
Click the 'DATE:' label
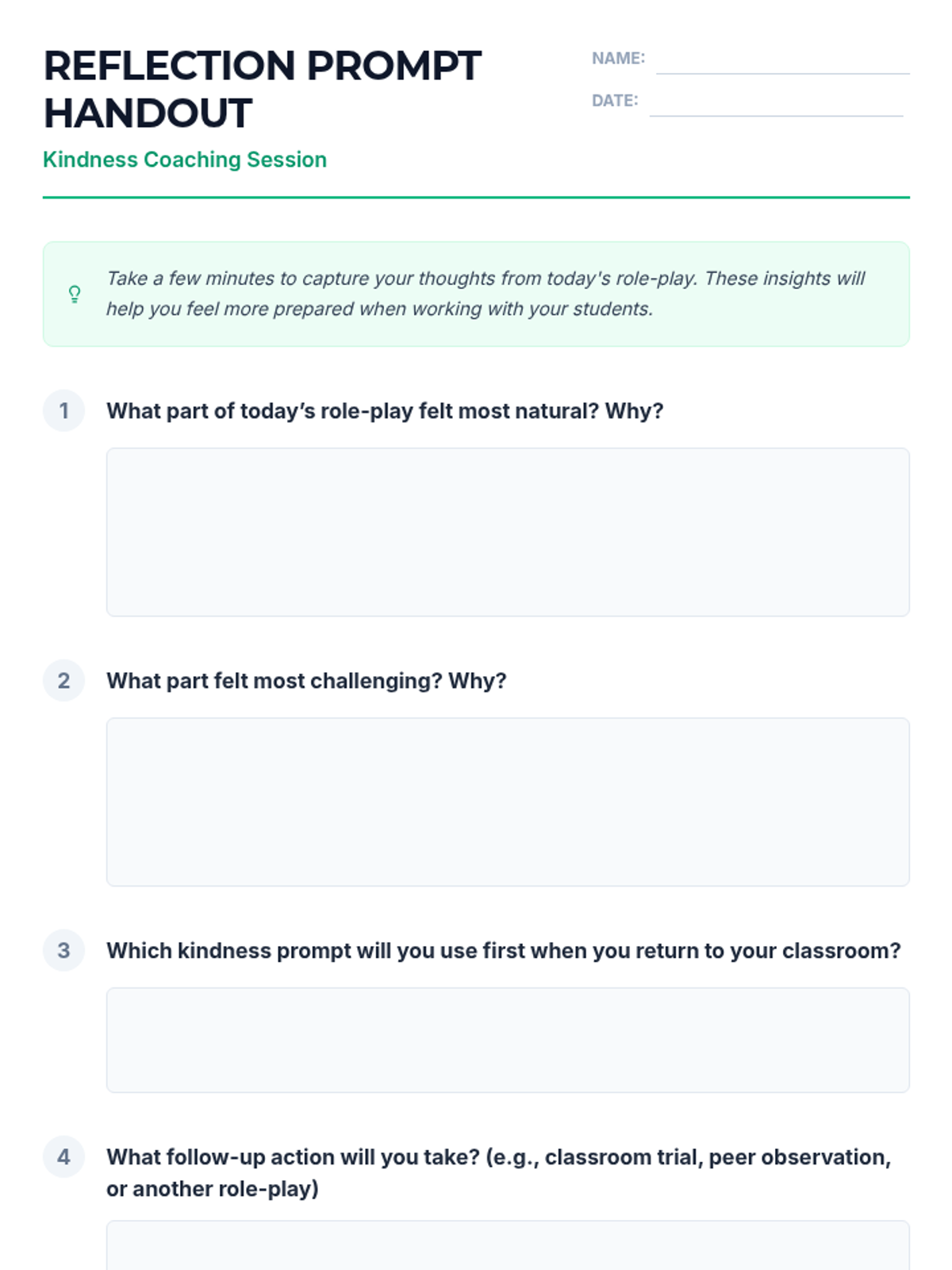coord(615,101)
